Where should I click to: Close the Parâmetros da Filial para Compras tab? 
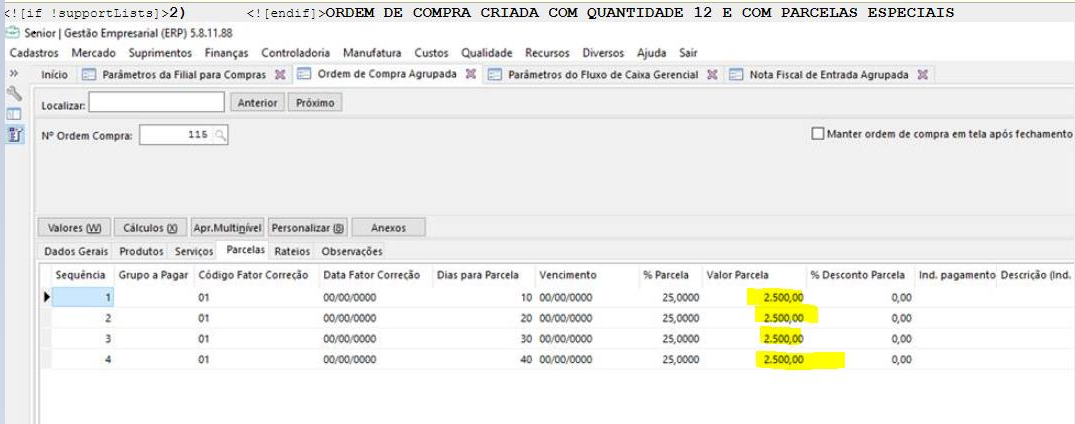tap(280, 74)
